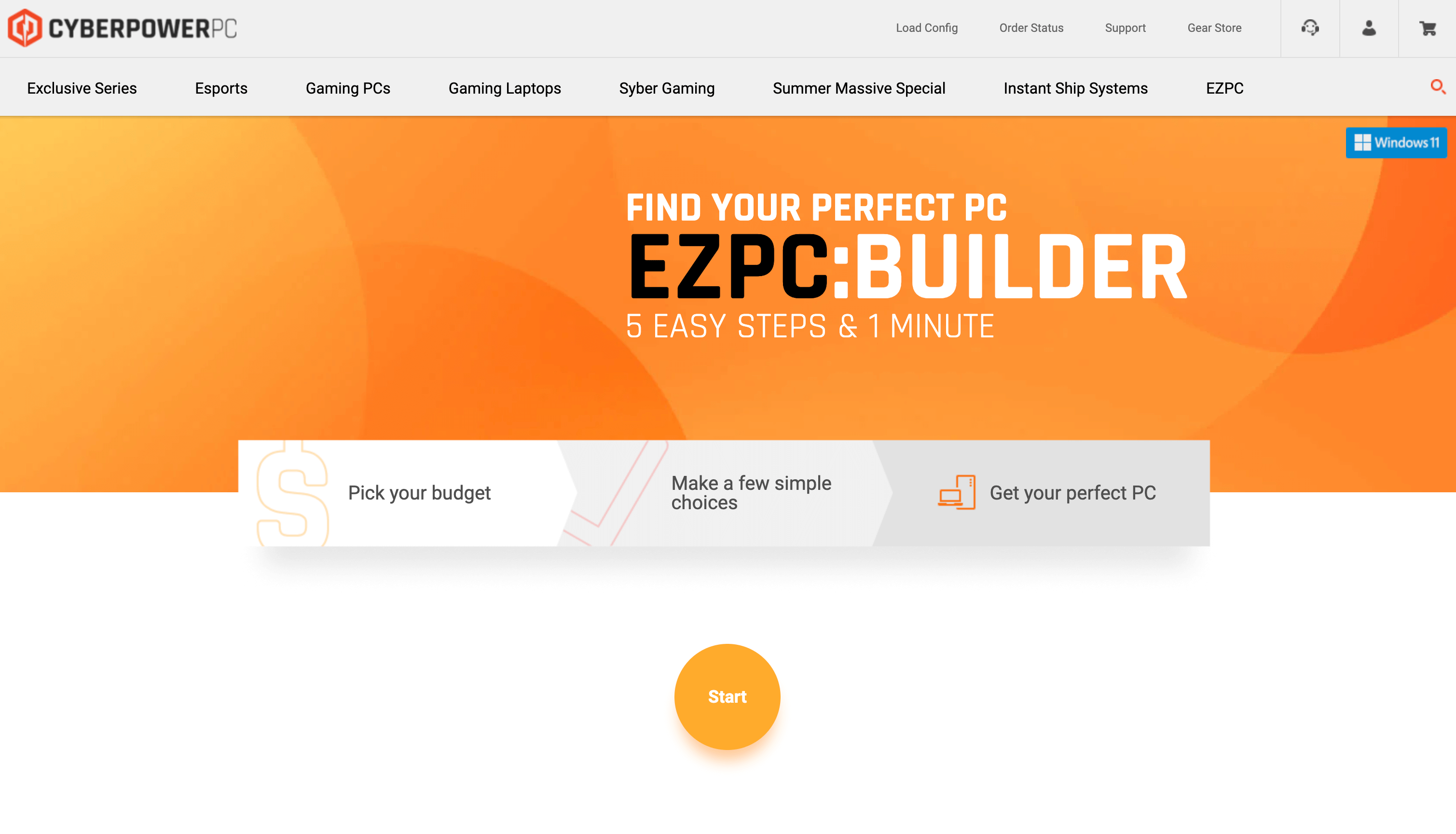This screenshot has height=834, width=1456.
Task: Click the Pick your budget step
Action: tap(419, 492)
